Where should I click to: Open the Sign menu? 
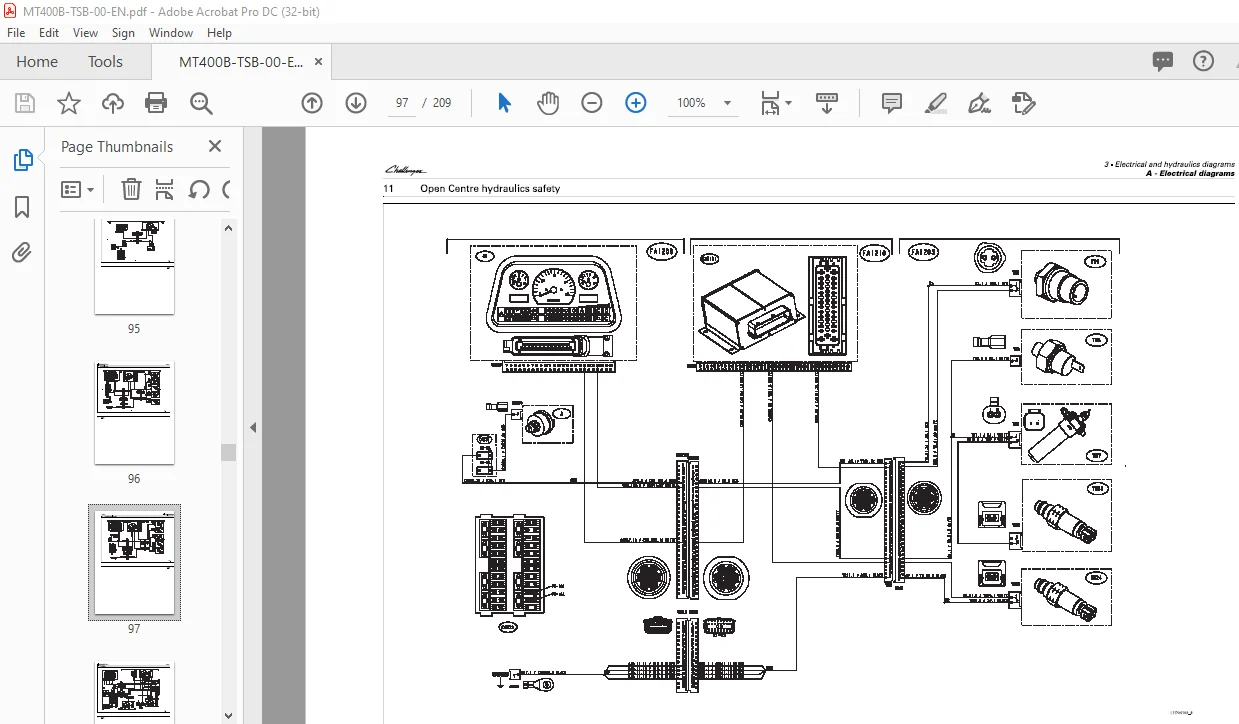click(x=123, y=33)
